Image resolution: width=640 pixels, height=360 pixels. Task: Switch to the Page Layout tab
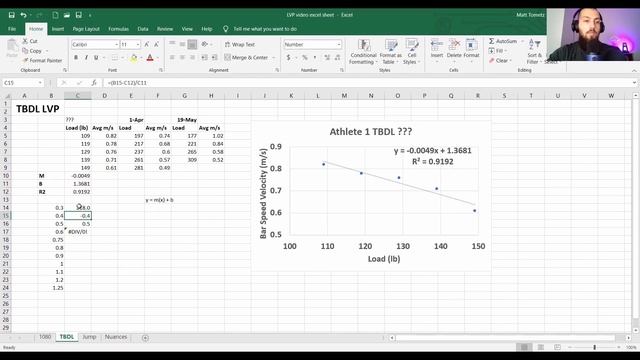(86, 29)
